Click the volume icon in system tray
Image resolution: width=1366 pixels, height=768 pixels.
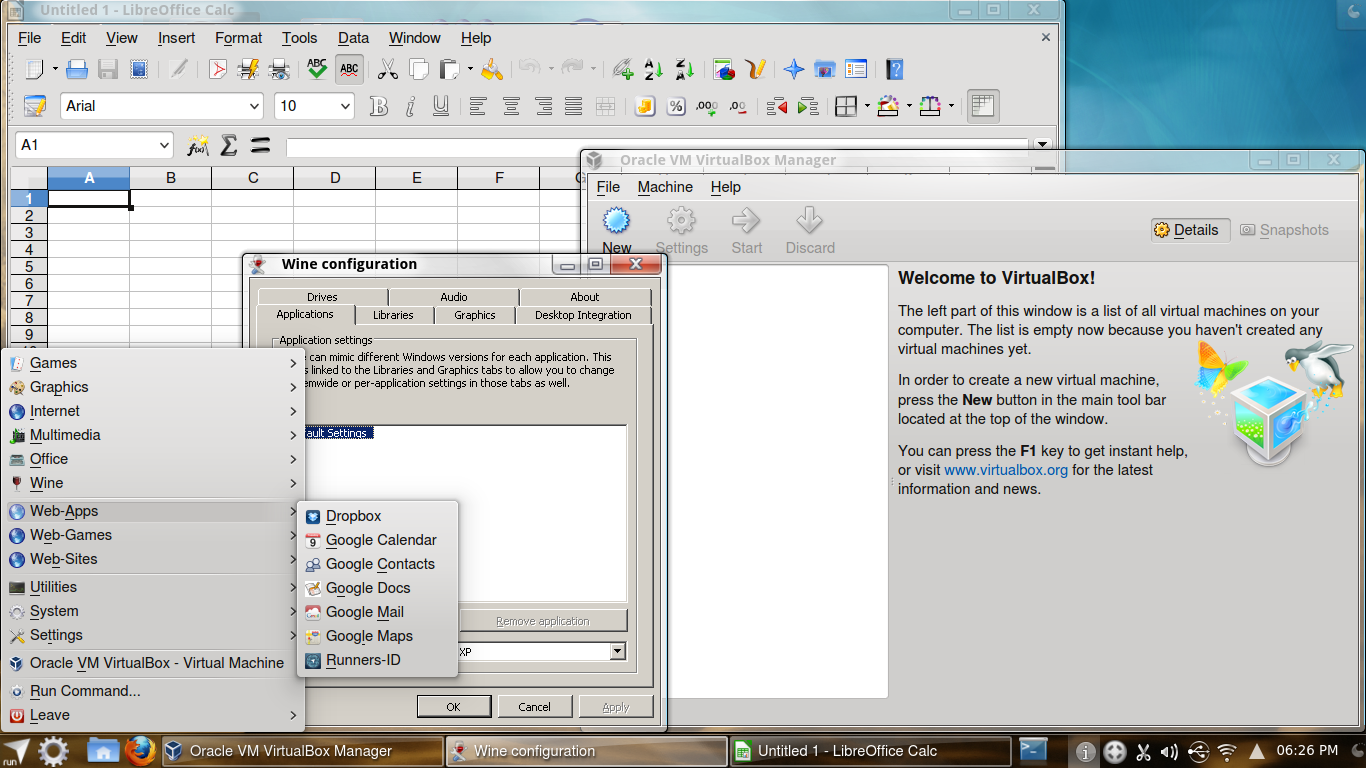[1170, 751]
